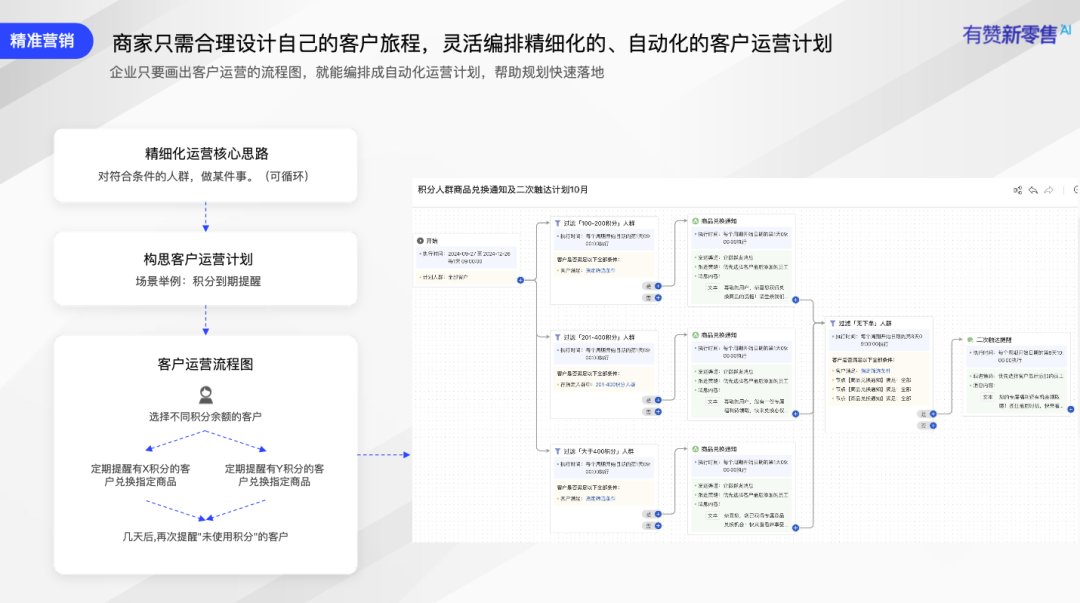
Task: Click the funnel filter icon on the 「无下单」 node
Action: [833, 323]
